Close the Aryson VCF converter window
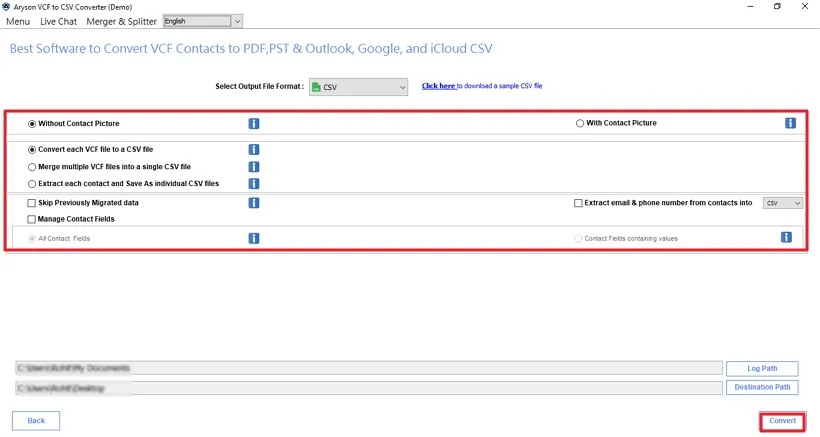Viewport: 820px width, 437px height. [x=805, y=6]
